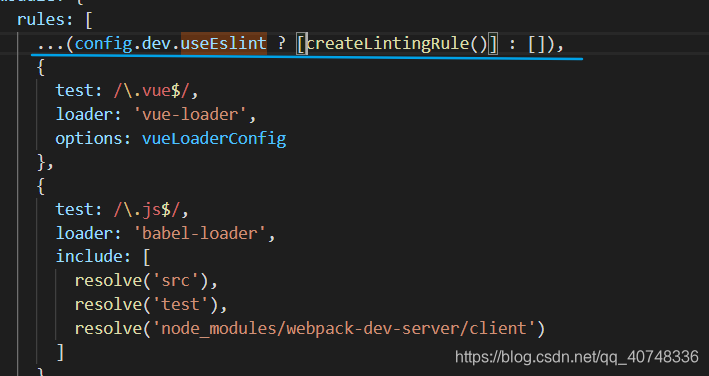This screenshot has height=376, width=709.
Task: Click 'config' in the spread expression
Action: coord(104,44)
